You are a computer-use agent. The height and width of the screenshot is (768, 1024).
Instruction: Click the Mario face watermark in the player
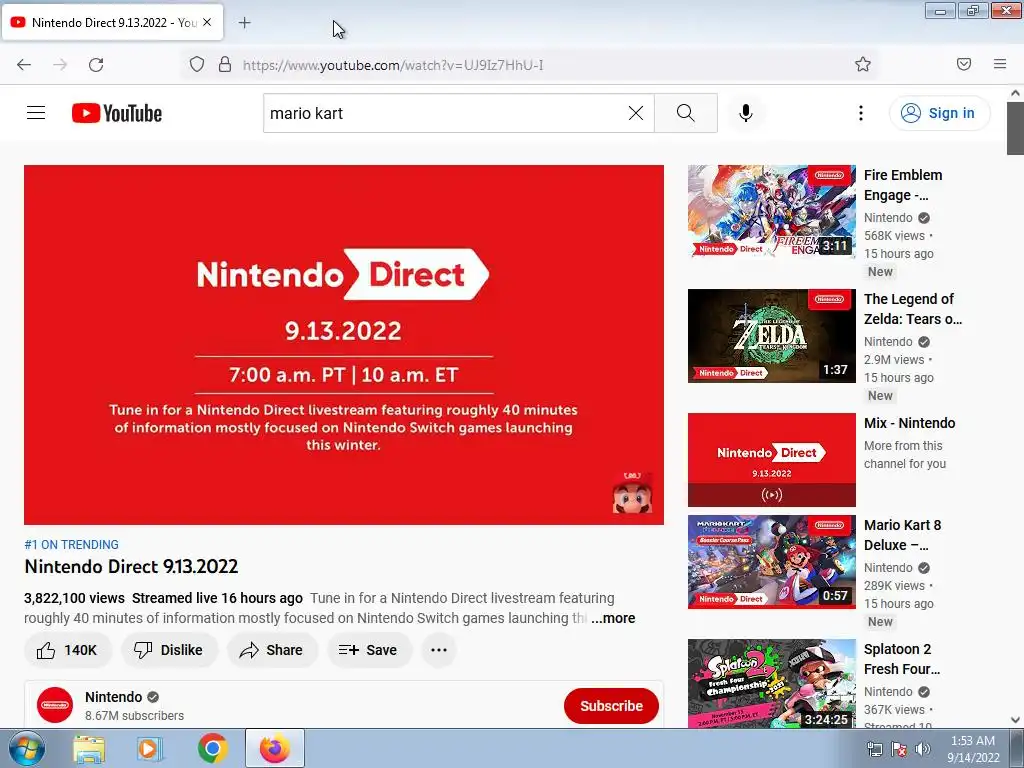tap(632, 493)
